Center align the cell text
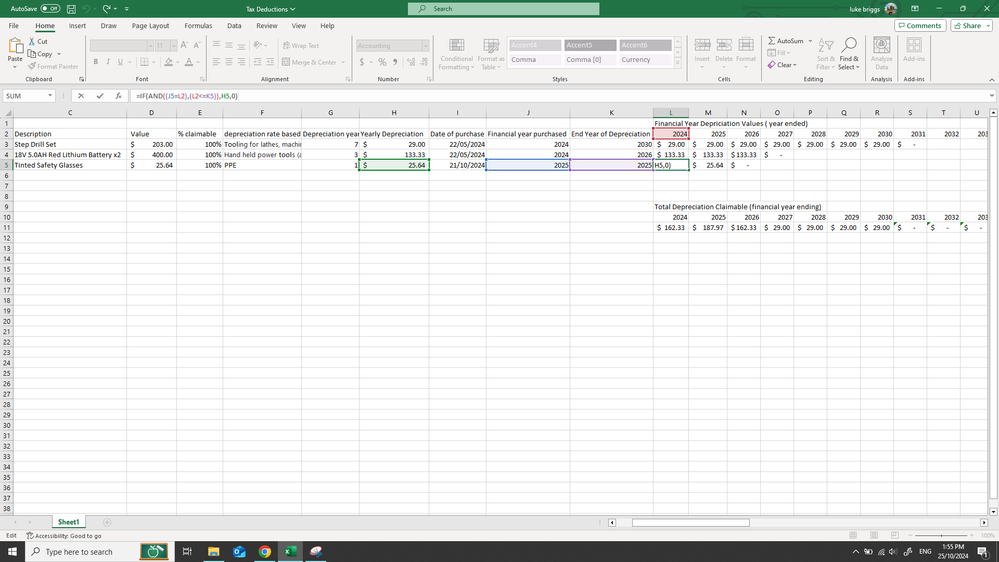 (x=229, y=62)
